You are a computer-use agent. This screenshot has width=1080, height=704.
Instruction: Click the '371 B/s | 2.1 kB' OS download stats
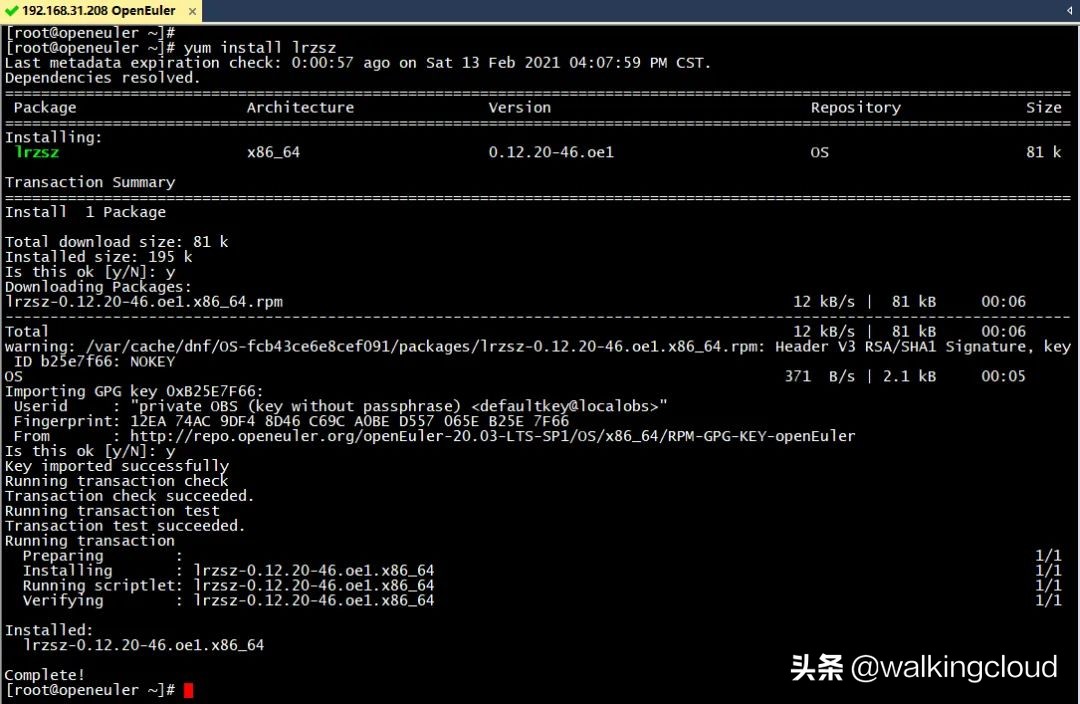[x=860, y=376]
